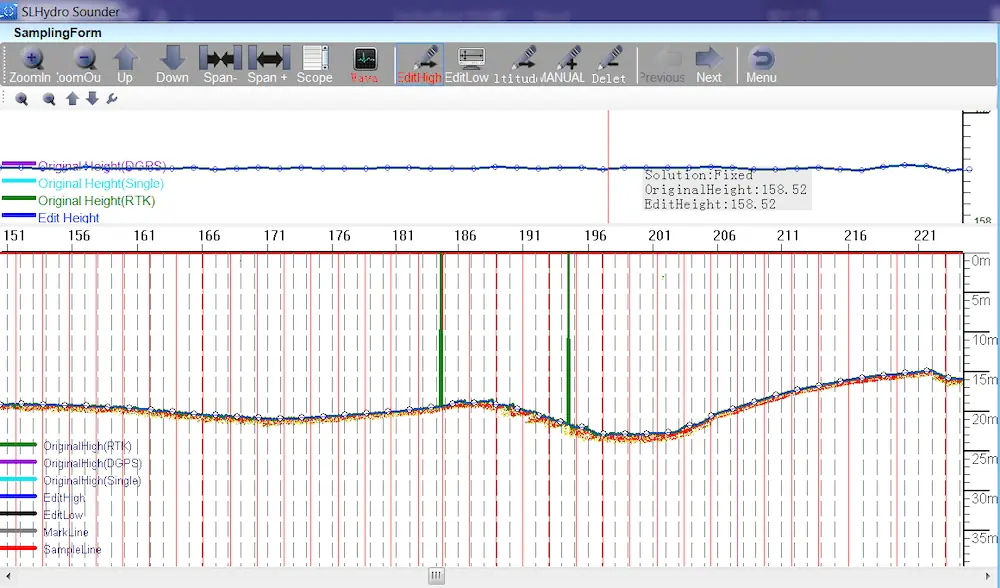
Task: Click the 35m depth axis label
Action: pos(984,538)
